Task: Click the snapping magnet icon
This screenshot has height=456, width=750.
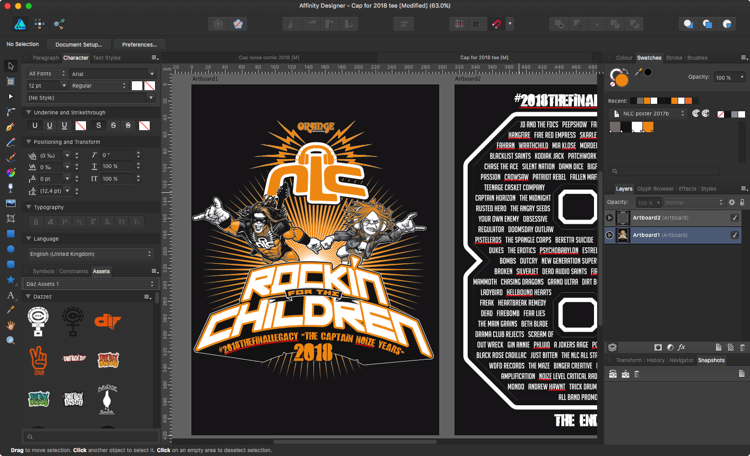Action: click(496, 24)
